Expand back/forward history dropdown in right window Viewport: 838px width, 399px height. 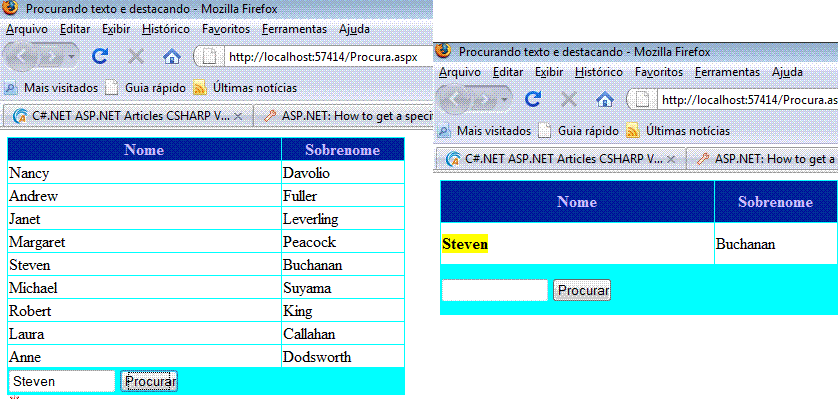tap(505, 99)
